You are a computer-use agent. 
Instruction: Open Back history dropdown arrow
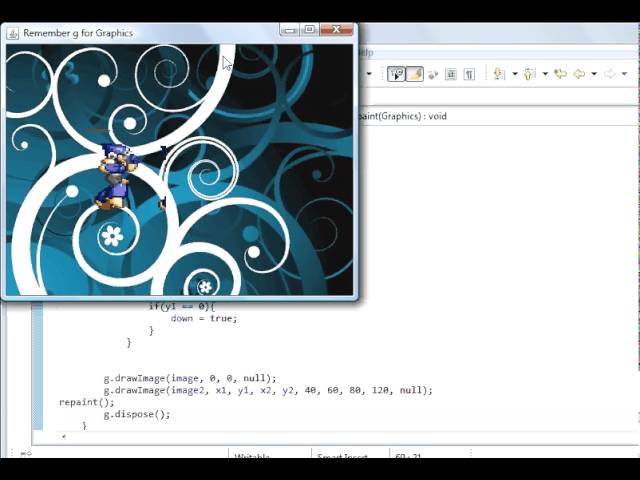(x=594, y=74)
